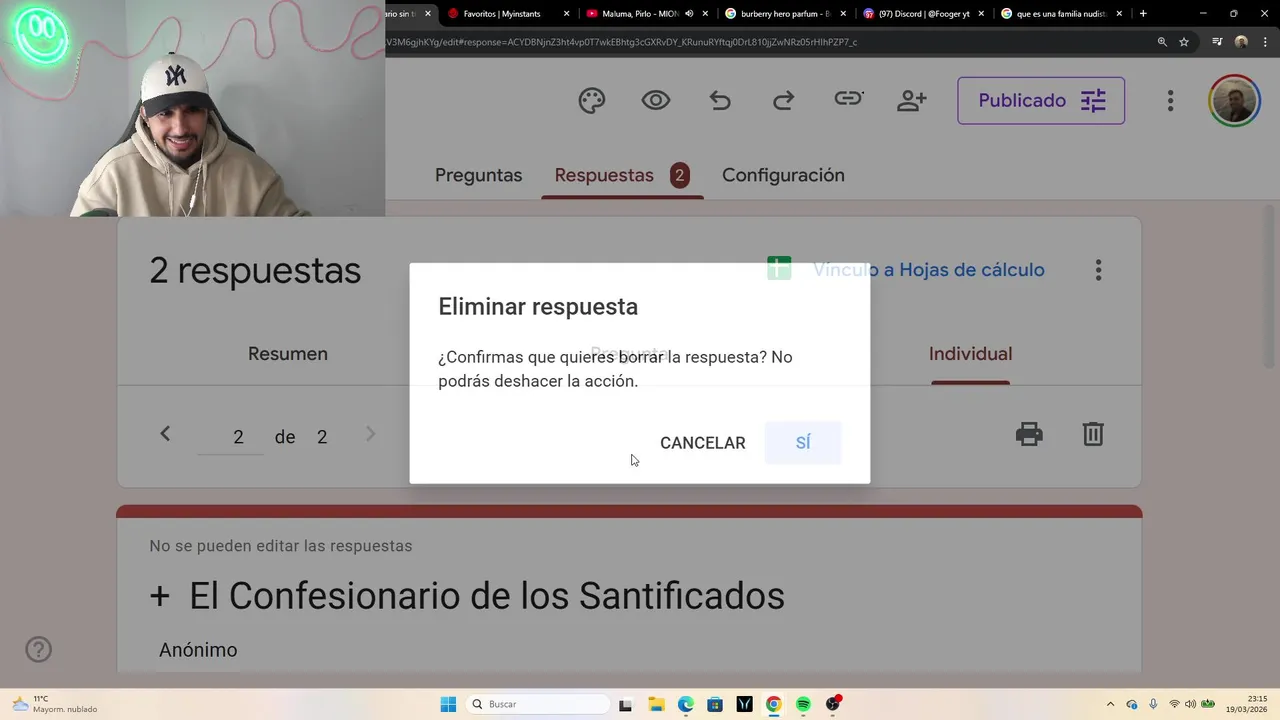Screen dimensions: 1280x720
Task: Click CANCELAR in the delete dialog
Action: click(x=702, y=443)
